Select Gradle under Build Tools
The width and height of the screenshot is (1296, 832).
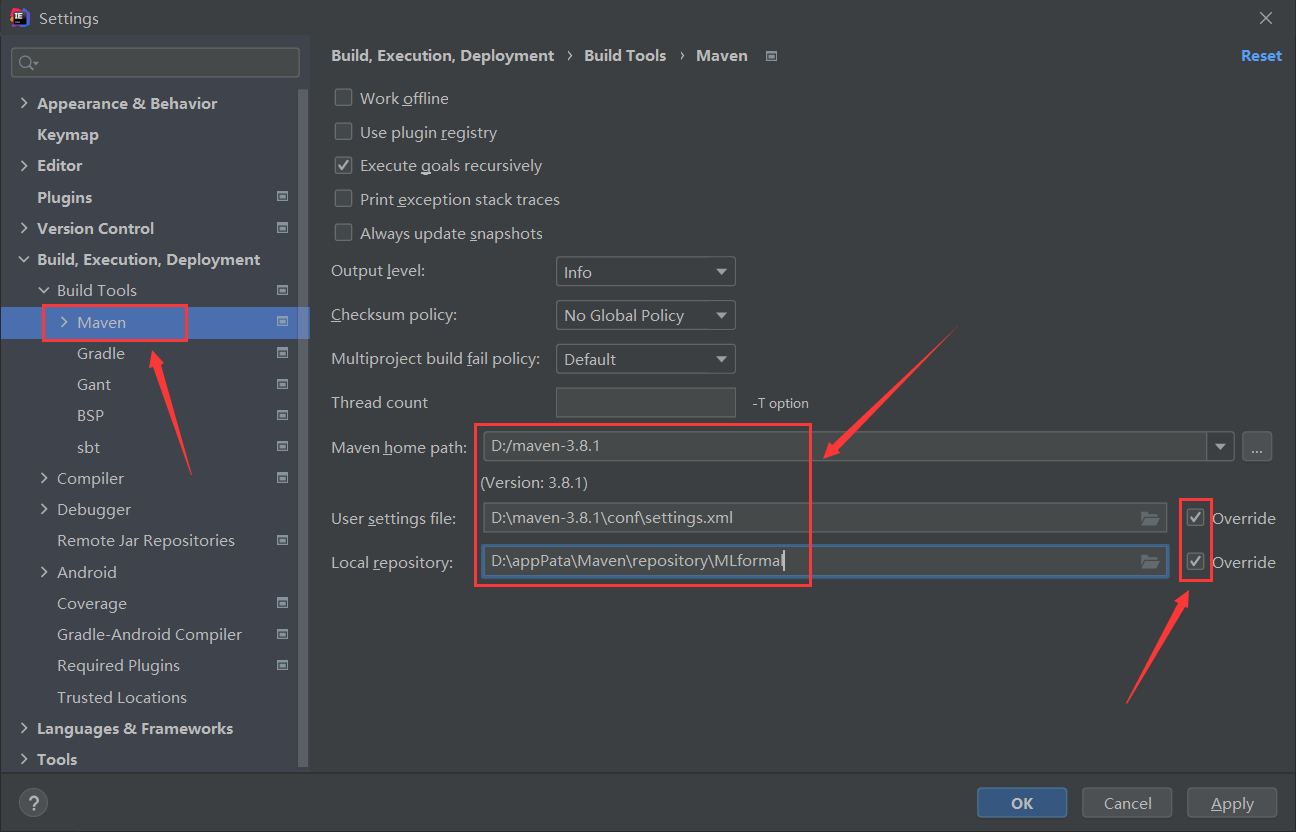pyautogui.click(x=101, y=353)
